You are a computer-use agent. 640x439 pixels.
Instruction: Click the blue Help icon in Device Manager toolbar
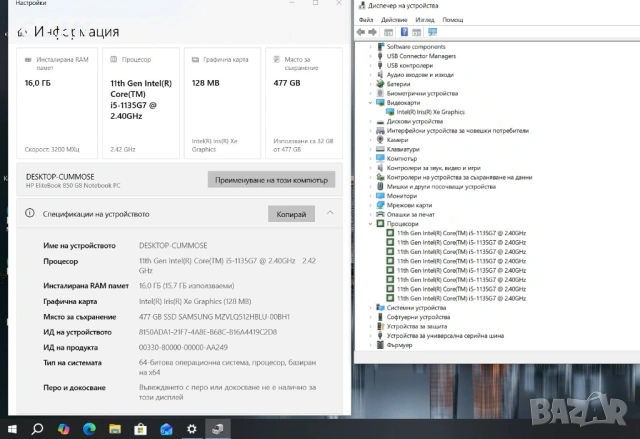click(404, 32)
